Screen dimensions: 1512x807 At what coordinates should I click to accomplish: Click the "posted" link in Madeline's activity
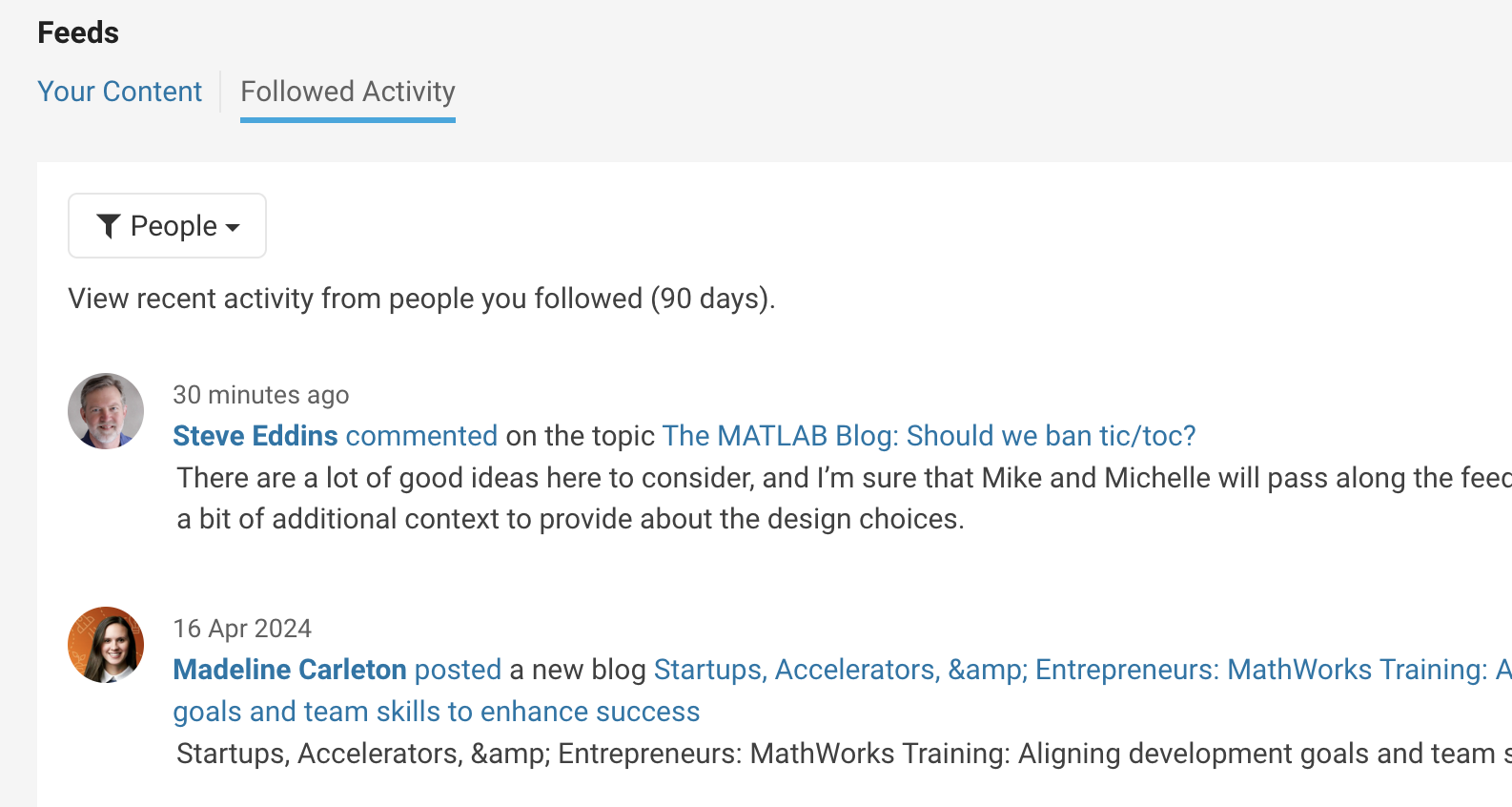coord(458,670)
